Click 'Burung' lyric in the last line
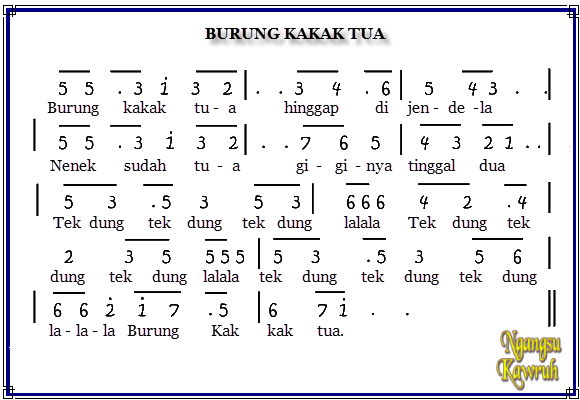This screenshot has height=400, width=580. [x=153, y=331]
